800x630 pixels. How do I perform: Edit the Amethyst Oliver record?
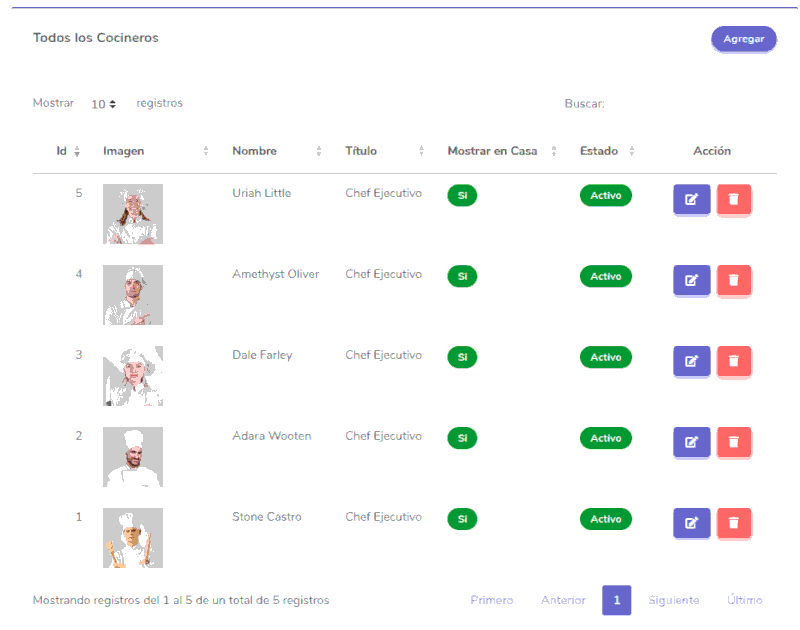pyautogui.click(x=691, y=280)
